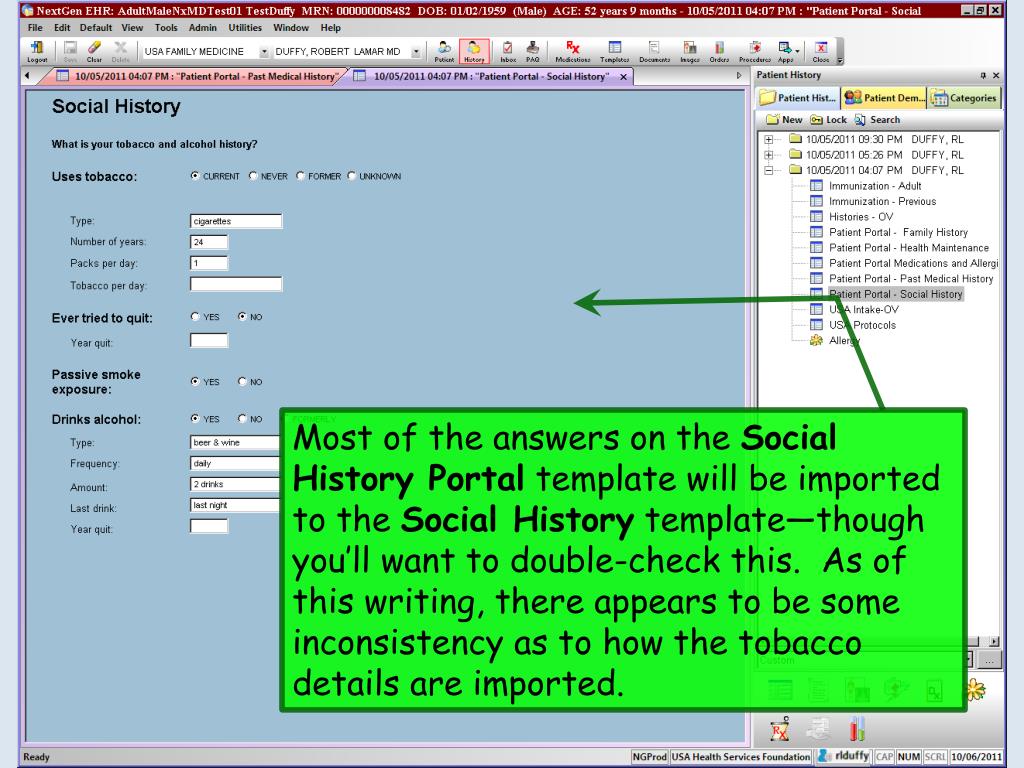Open the Apps toolbar icon
The height and width of the screenshot is (768, 1024).
click(785, 51)
